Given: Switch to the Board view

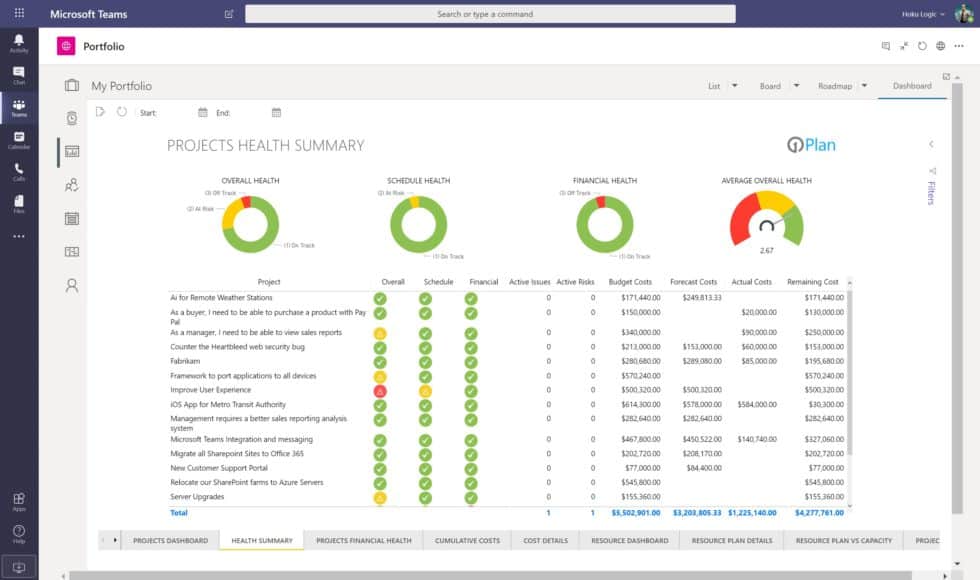Looking at the screenshot, I should (770, 86).
